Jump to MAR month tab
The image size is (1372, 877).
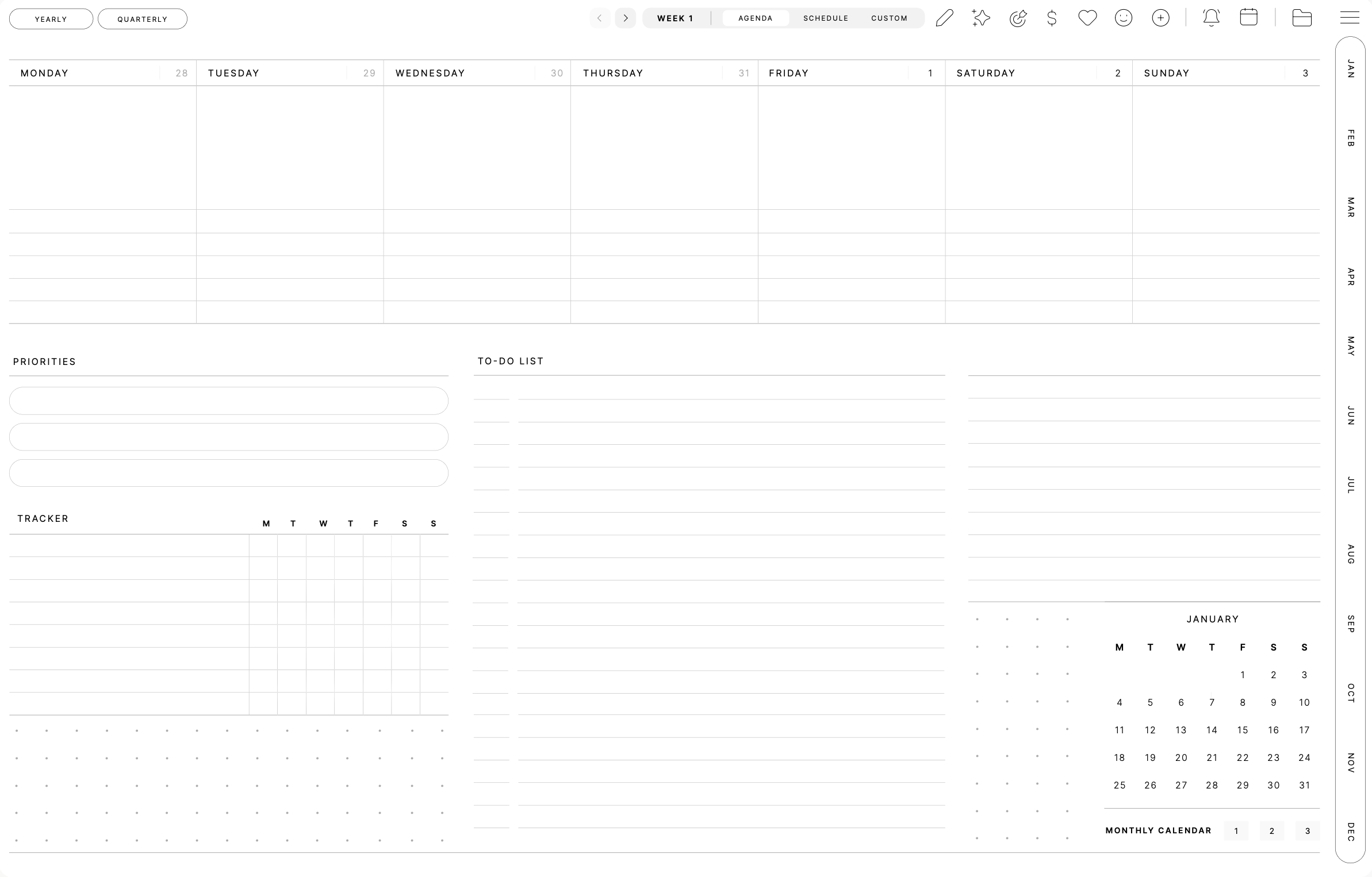(x=1351, y=207)
